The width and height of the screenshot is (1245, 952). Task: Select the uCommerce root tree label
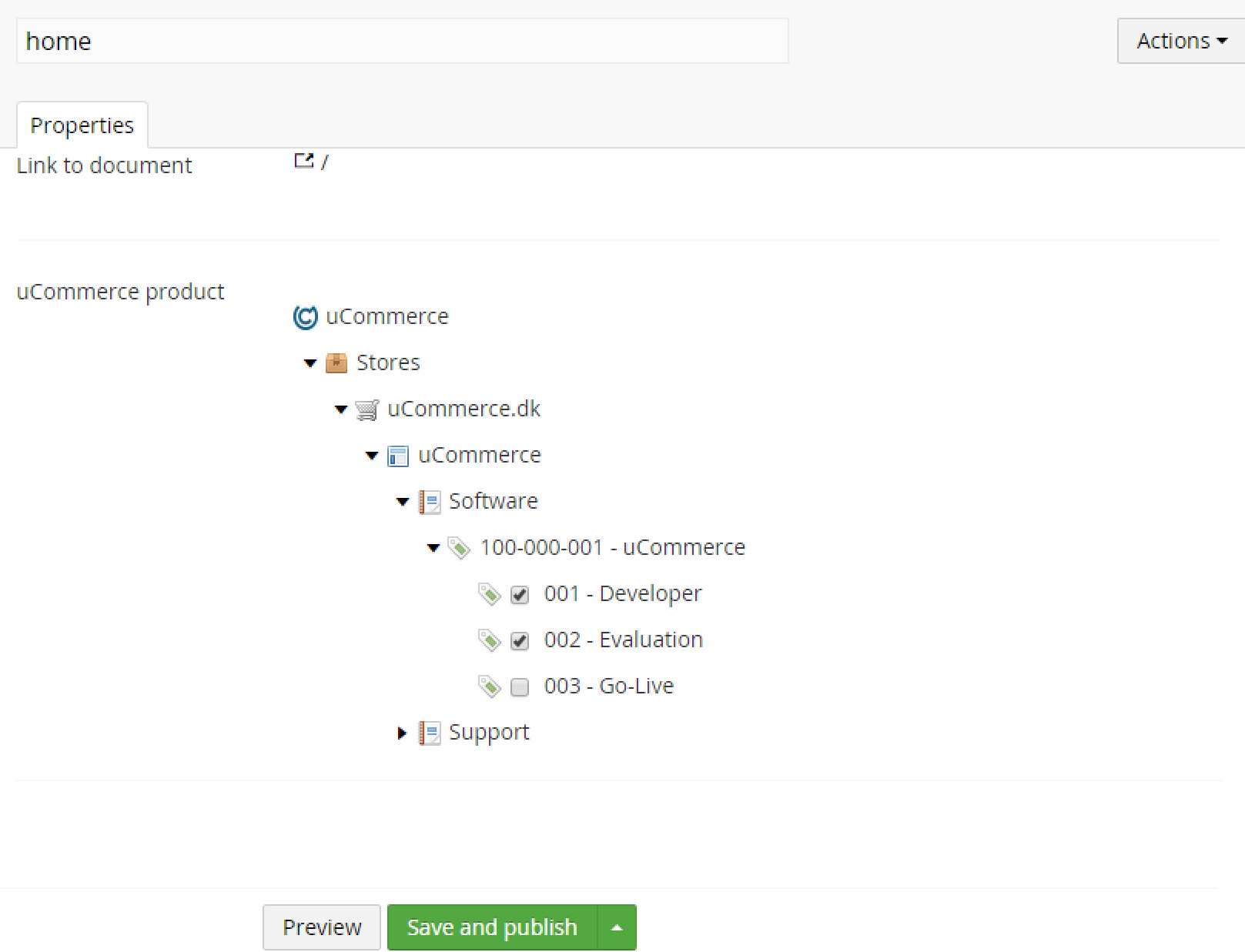tap(387, 316)
